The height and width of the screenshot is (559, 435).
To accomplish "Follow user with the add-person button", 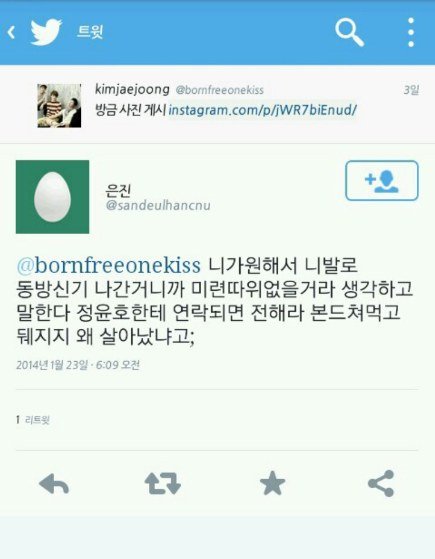I will pos(382,180).
